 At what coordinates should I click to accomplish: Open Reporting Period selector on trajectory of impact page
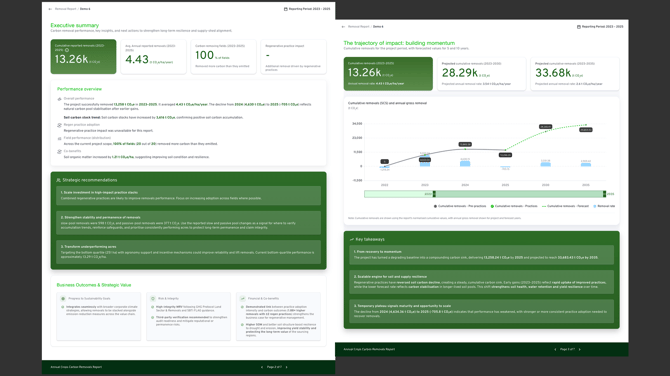tap(600, 27)
